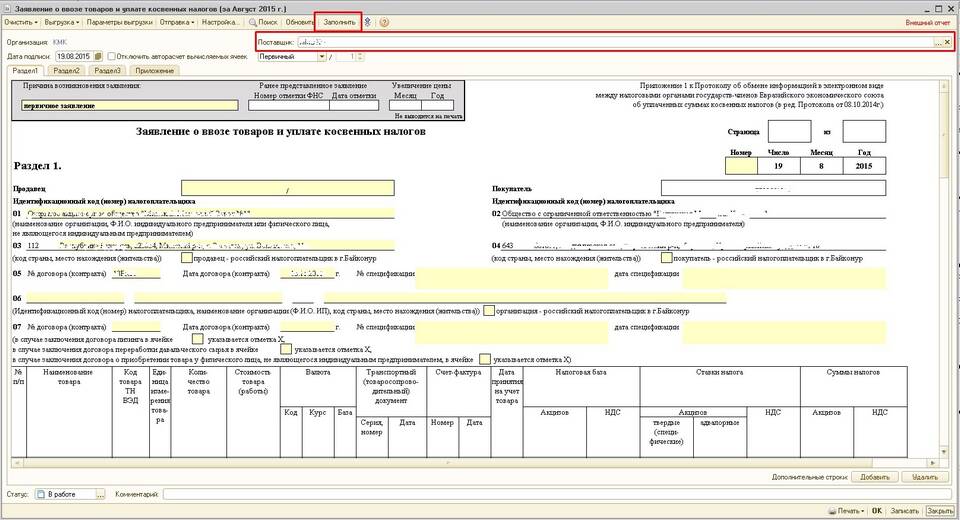Switch to the Раздел2 tab
Viewport: 960px width, 520px height.
67,71
